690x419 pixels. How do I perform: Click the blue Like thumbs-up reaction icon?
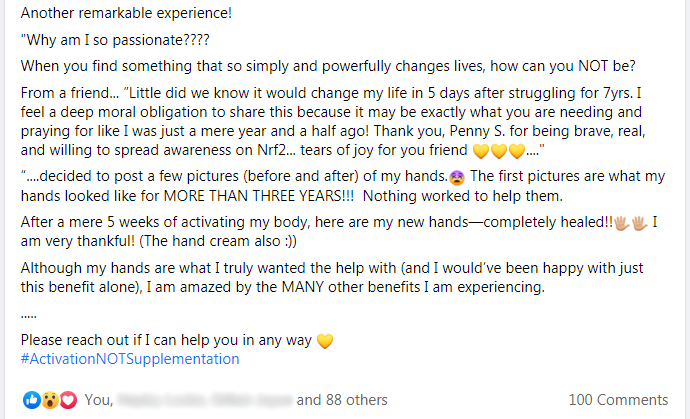pyautogui.click(x=32, y=400)
